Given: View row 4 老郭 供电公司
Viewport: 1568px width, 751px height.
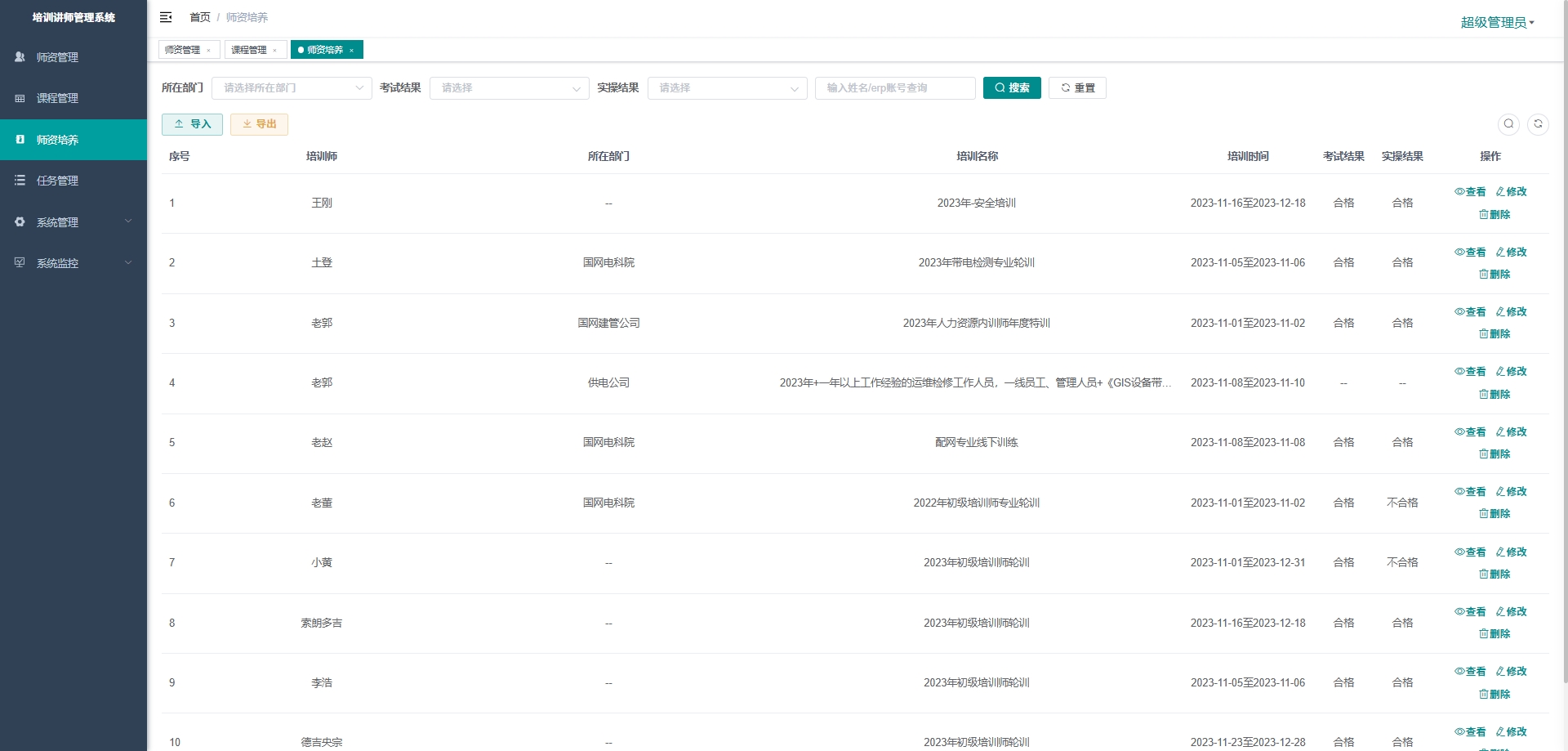Looking at the screenshot, I should (1470, 372).
